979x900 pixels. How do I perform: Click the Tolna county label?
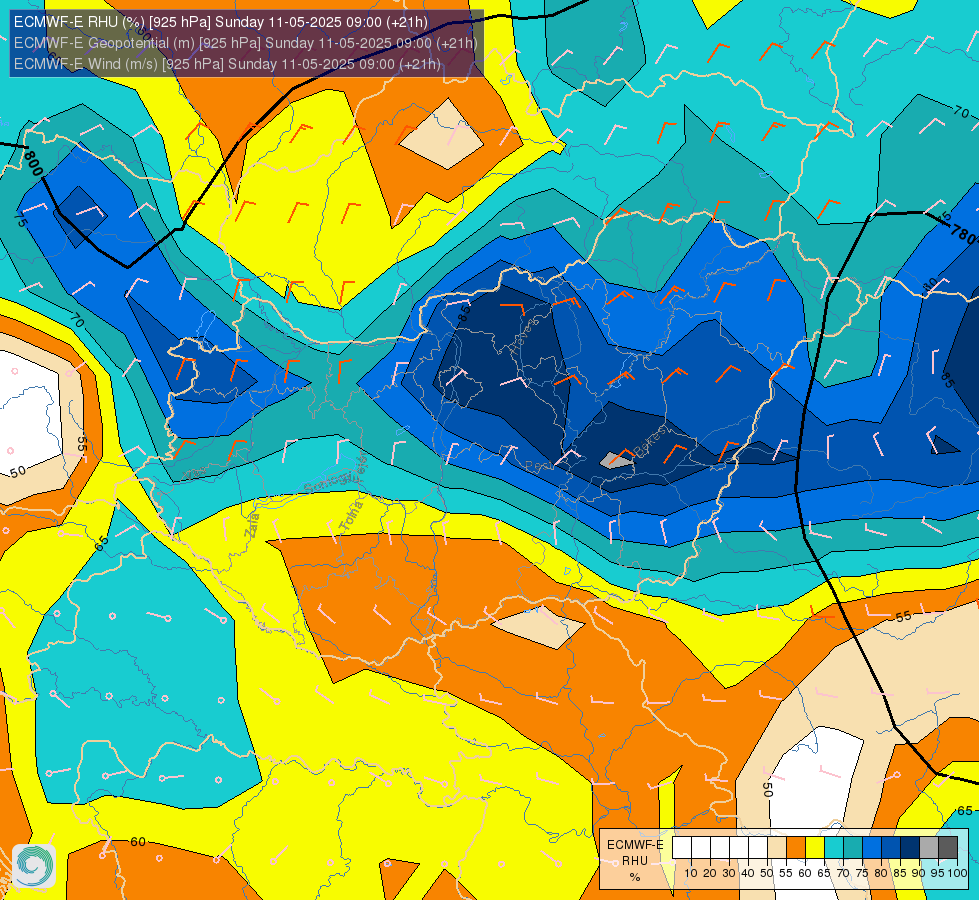point(351,516)
